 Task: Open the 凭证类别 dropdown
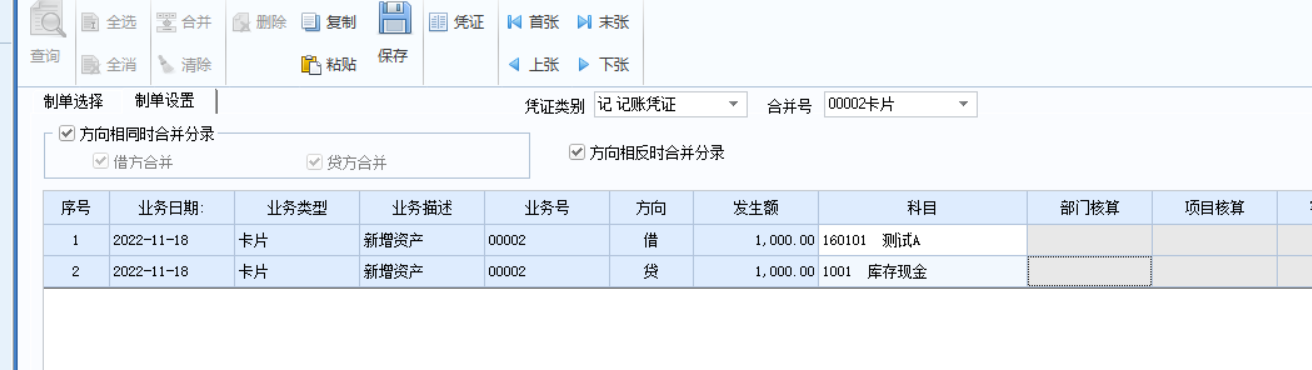734,104
